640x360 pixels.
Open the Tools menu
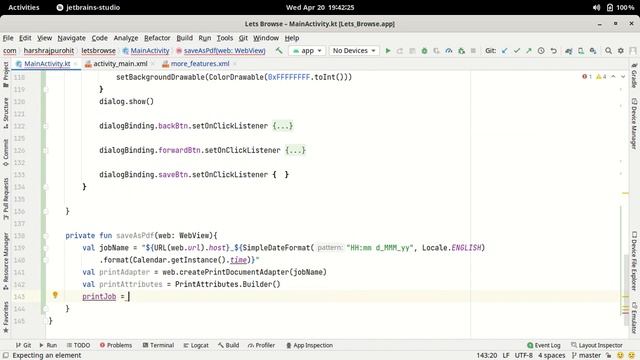coord(224,38)
